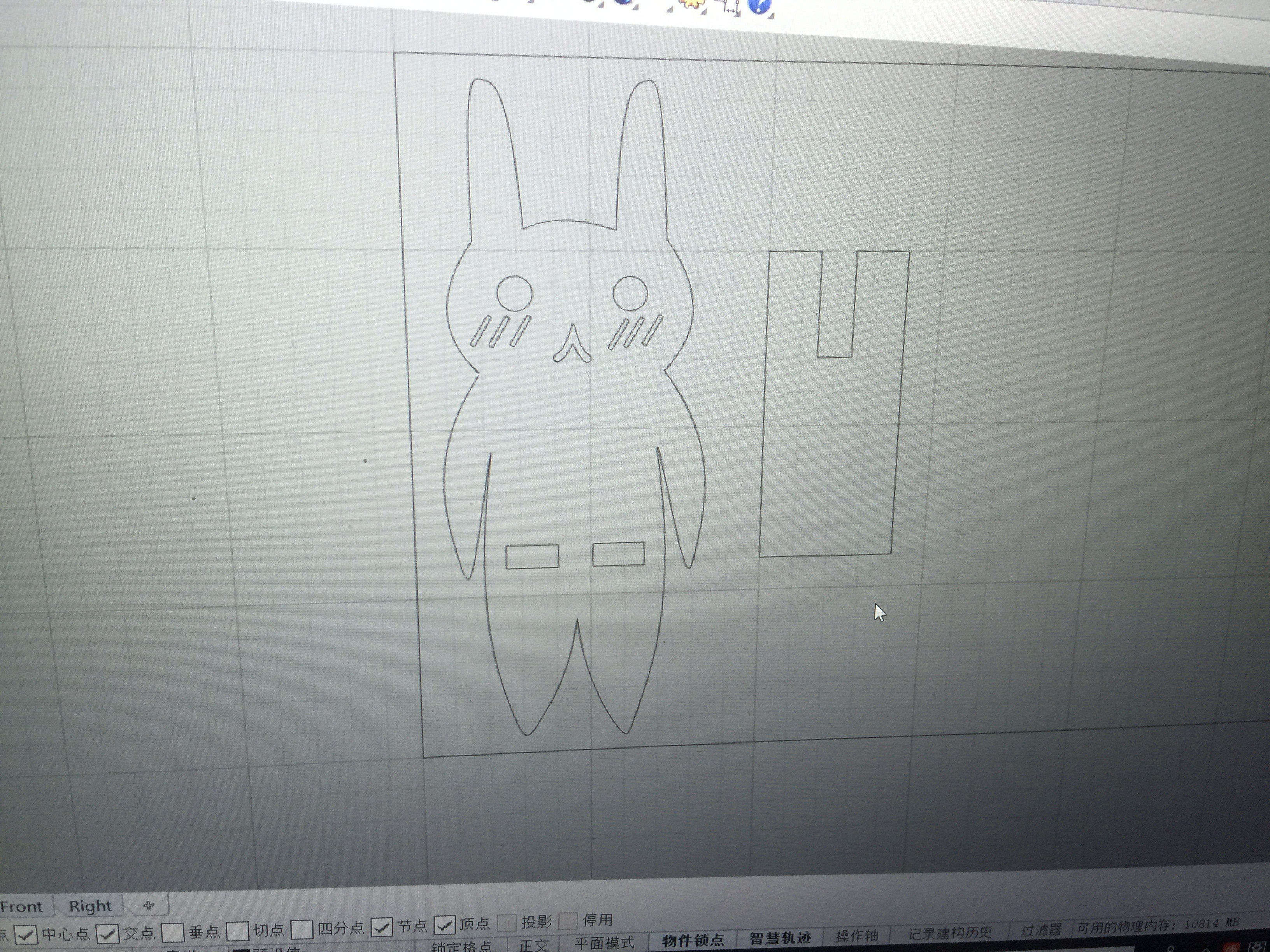Toggle 智慧轨迹 in status bar
Image resolution: width=1270 pixels, height=952 pixels.
[780, 938]
